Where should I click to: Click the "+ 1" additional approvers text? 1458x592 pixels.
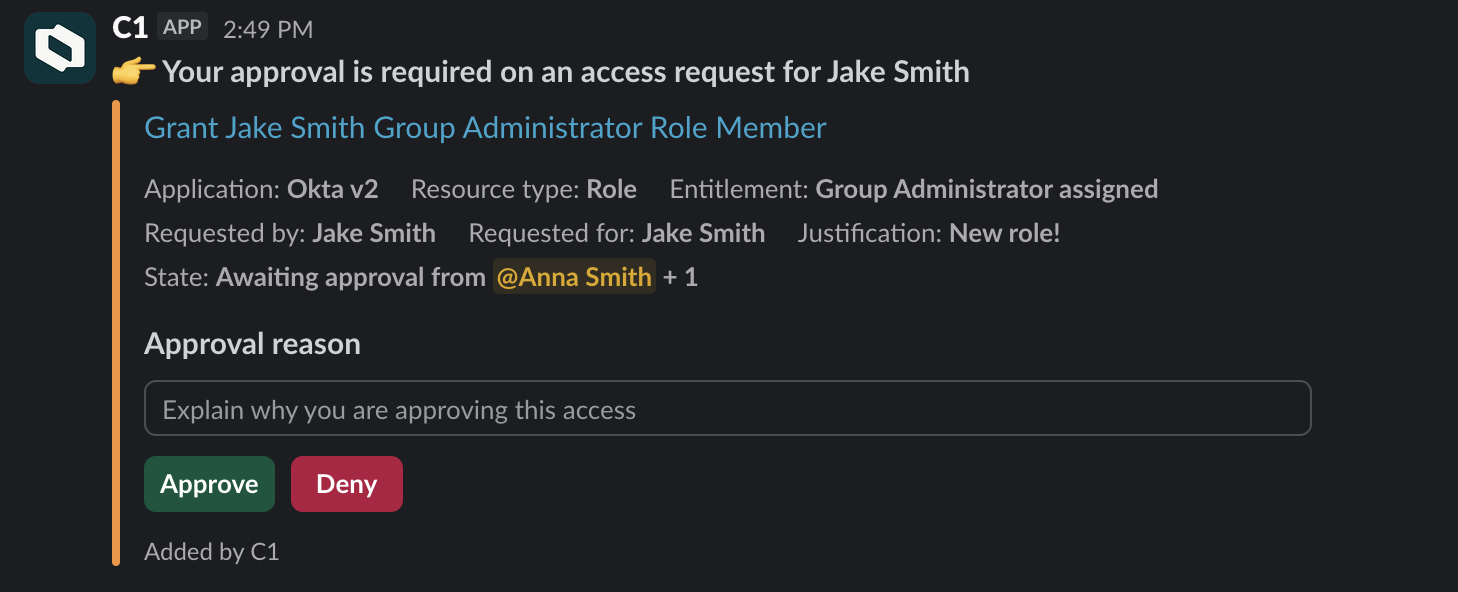click(x=680, y=277)
